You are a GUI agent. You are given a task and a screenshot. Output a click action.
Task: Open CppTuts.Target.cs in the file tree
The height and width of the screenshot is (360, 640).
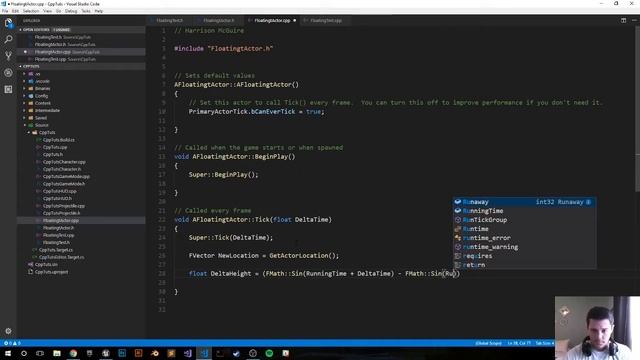tap(56, 250)
